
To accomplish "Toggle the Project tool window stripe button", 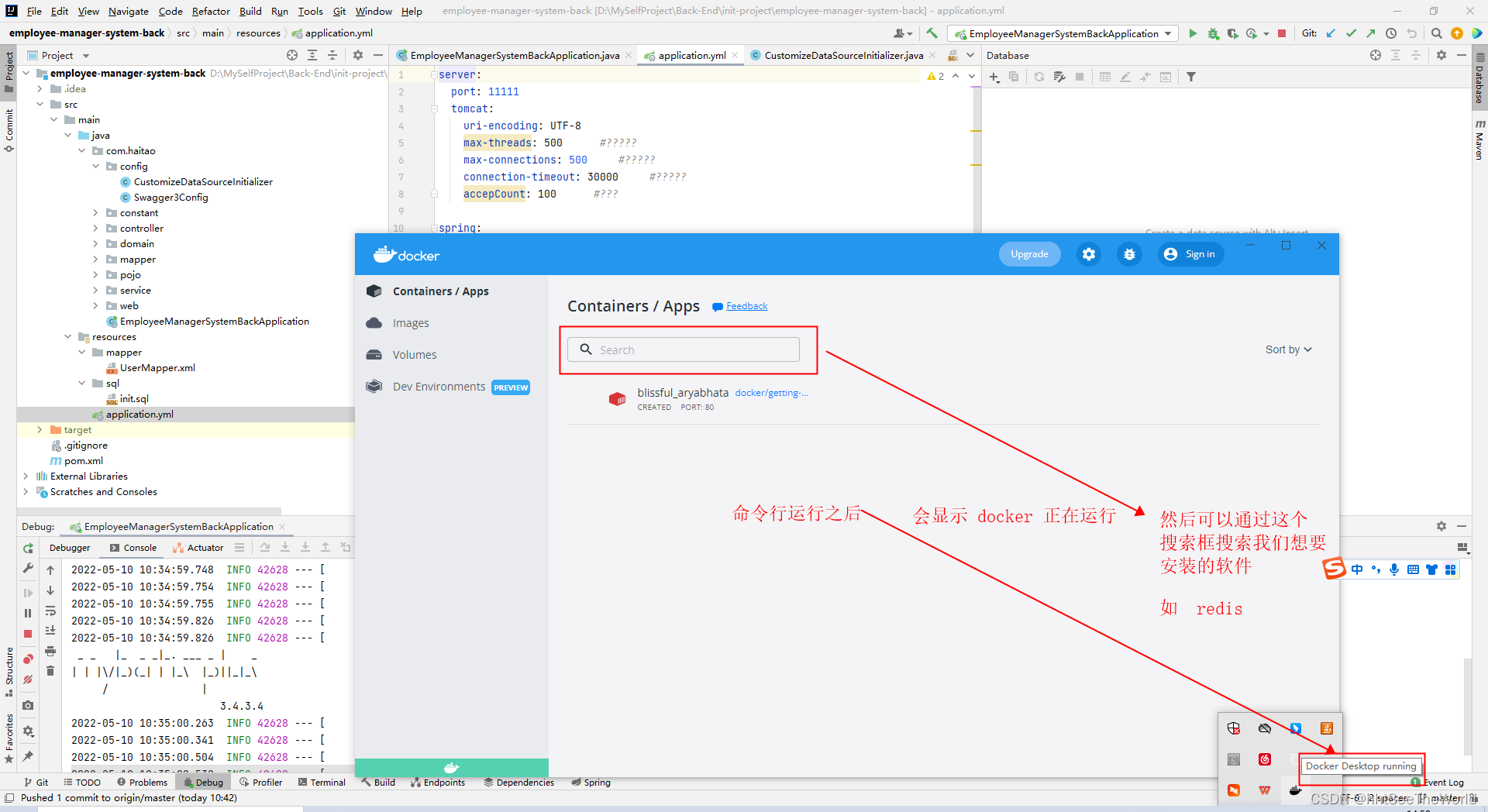I will coord(9,71).
